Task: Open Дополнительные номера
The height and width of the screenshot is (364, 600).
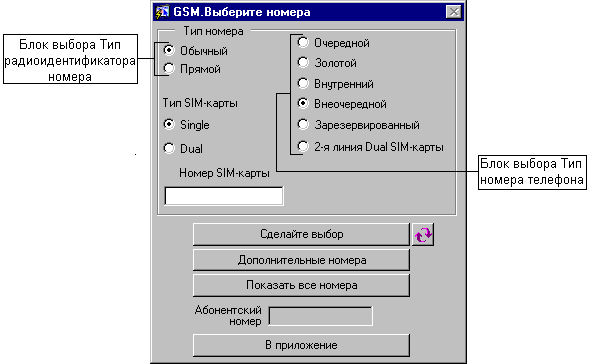Action: [301, 260]
